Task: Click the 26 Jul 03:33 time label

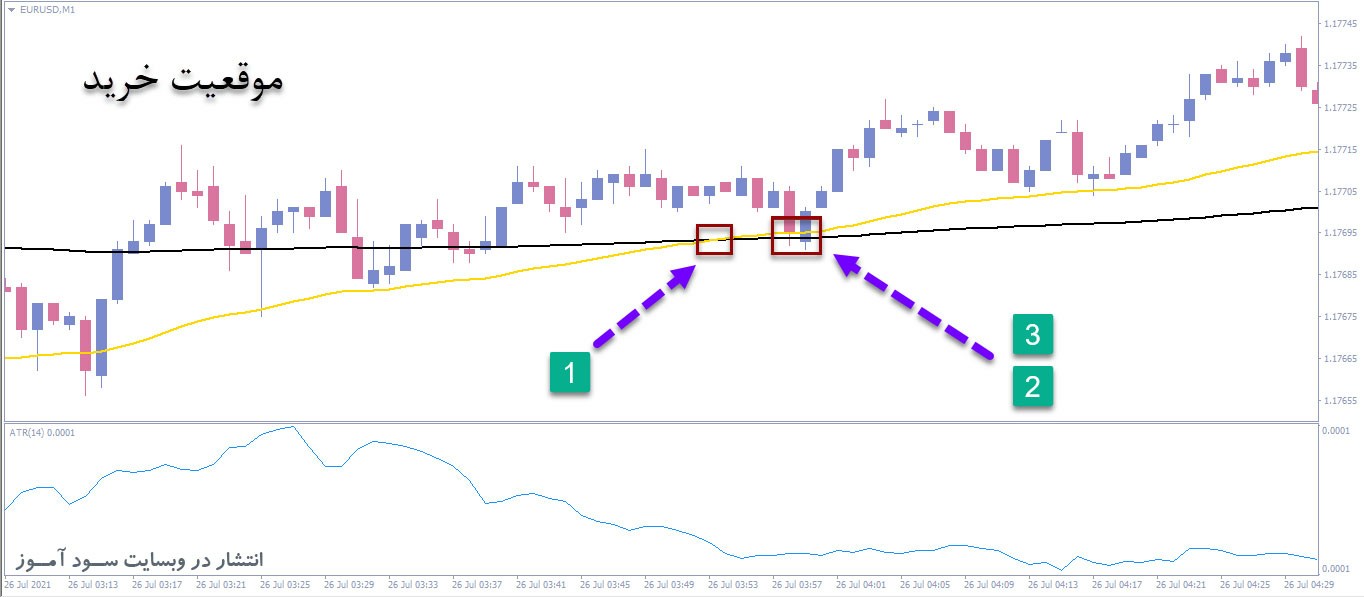Action: (413, 585)
